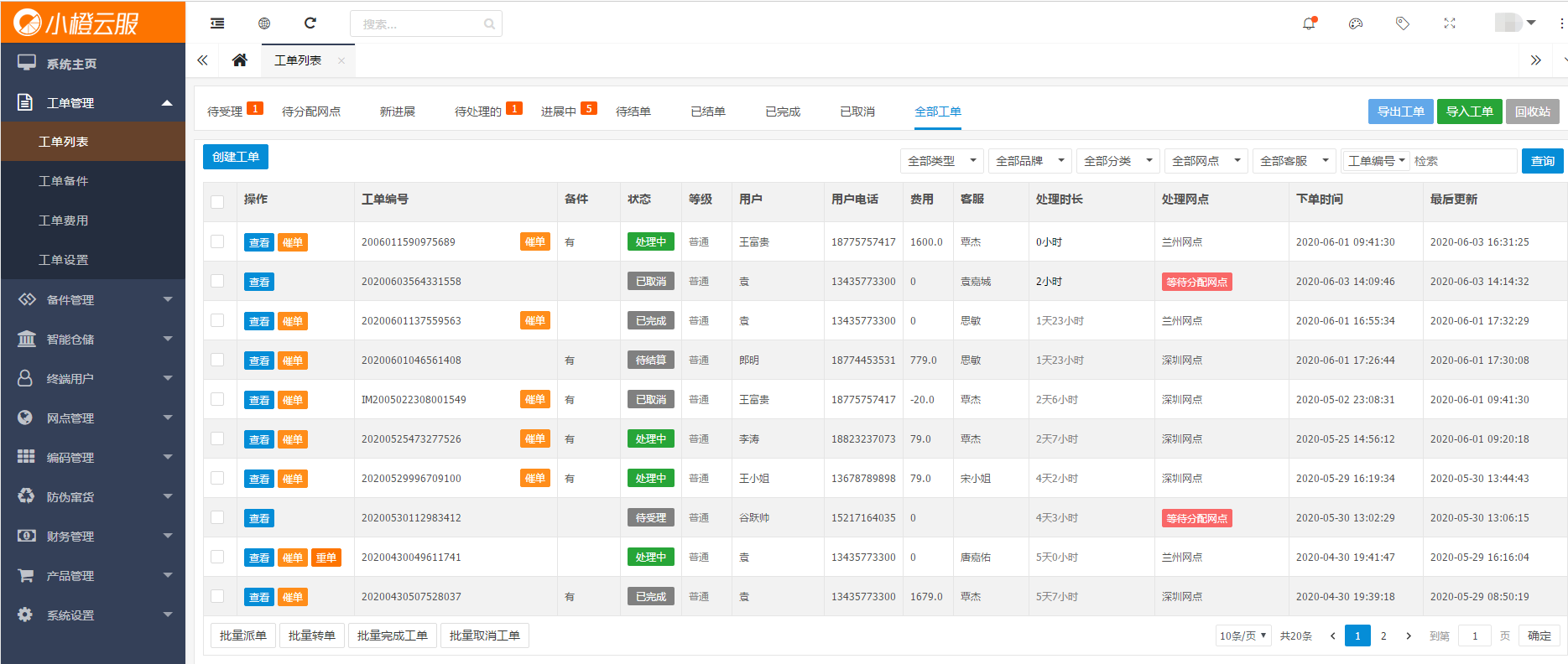1568x664 pixels.
Task: Toggle the sidebar menu collapse icon
Action: [x=217, y=23]
